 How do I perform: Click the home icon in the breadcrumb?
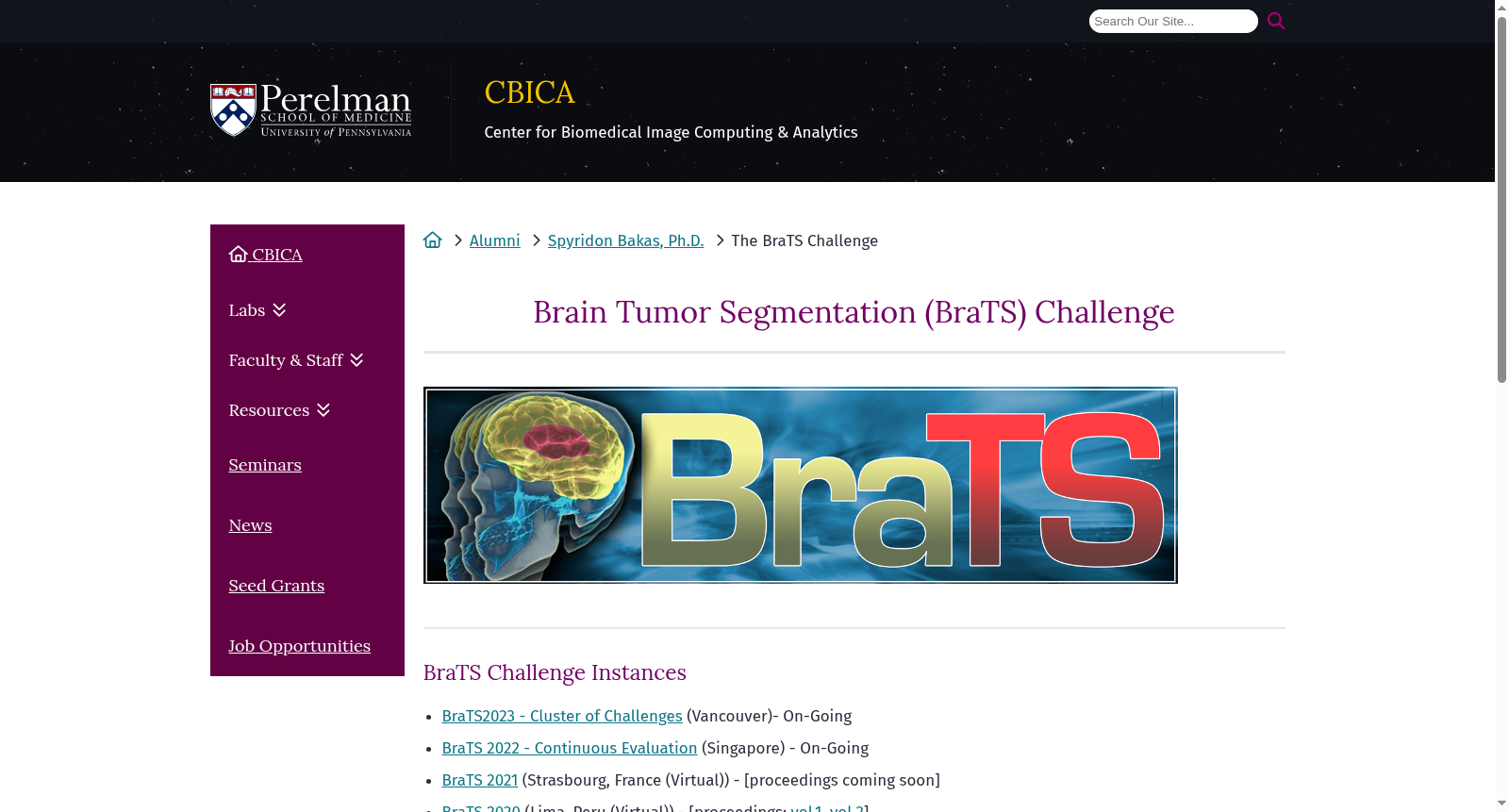point(433,240)
